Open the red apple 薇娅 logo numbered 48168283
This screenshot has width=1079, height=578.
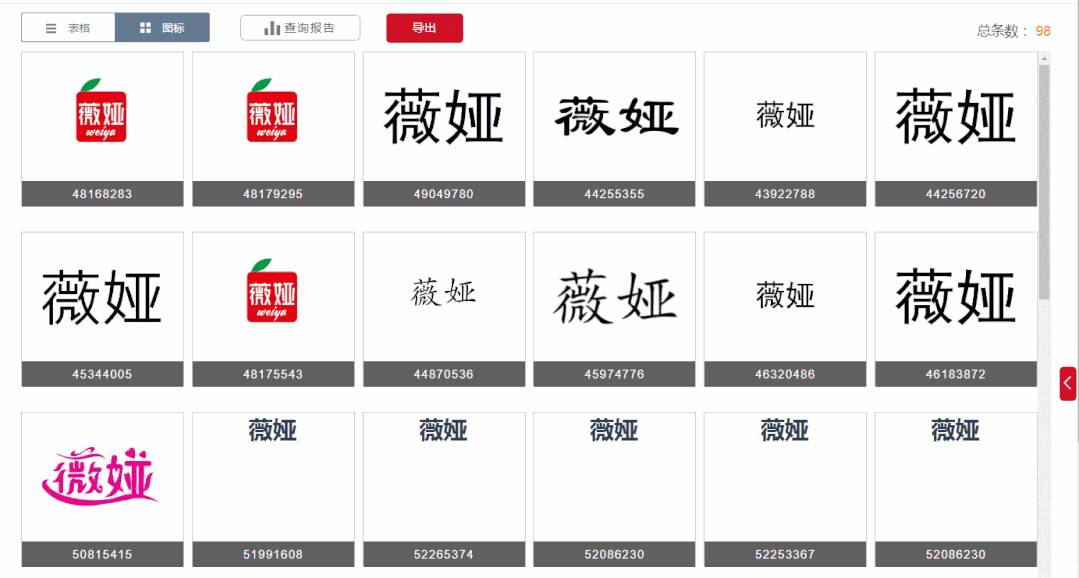(x=101, y=115)
